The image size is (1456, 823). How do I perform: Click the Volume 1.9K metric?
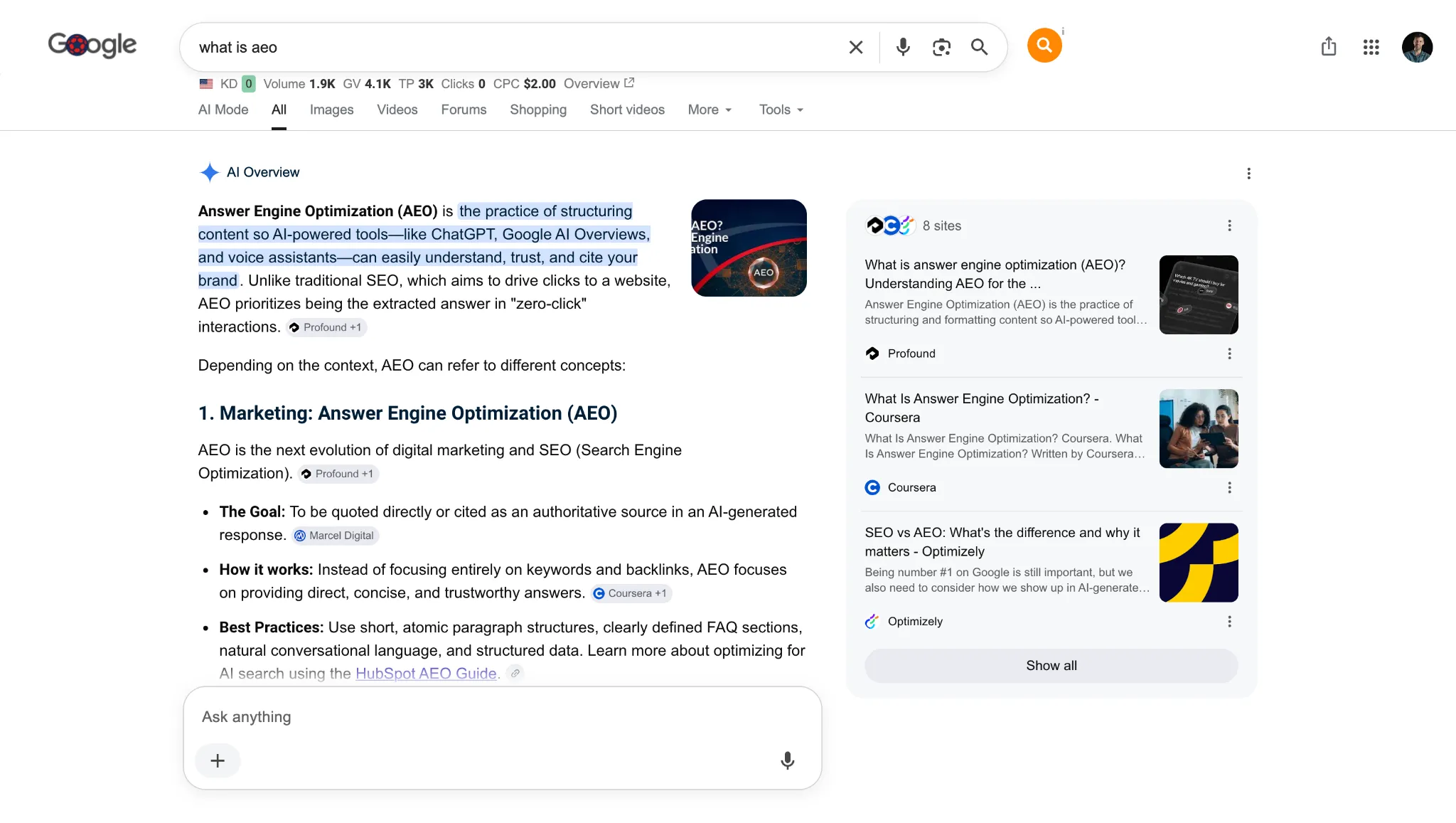pos(299,84)
